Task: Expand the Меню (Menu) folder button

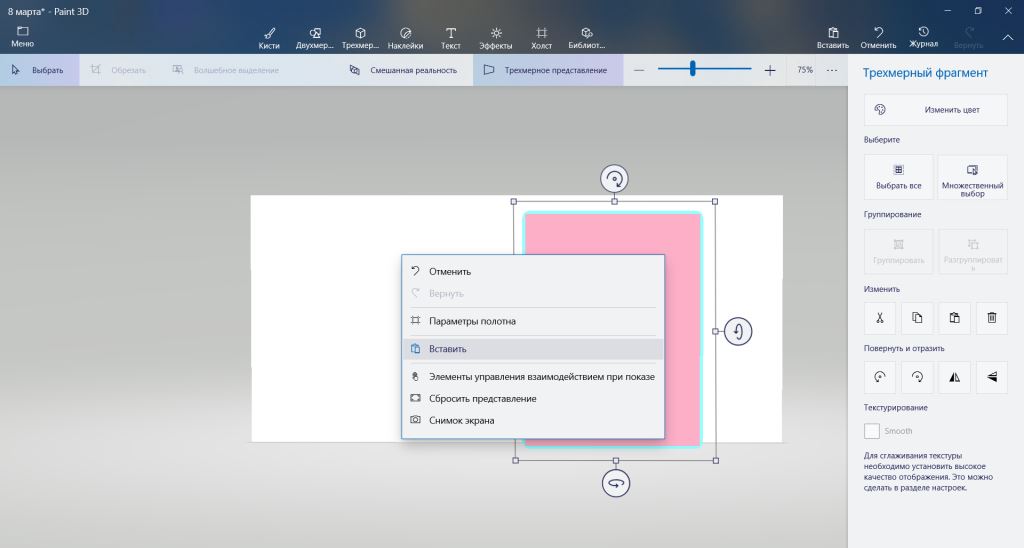Action: (22, 37)
